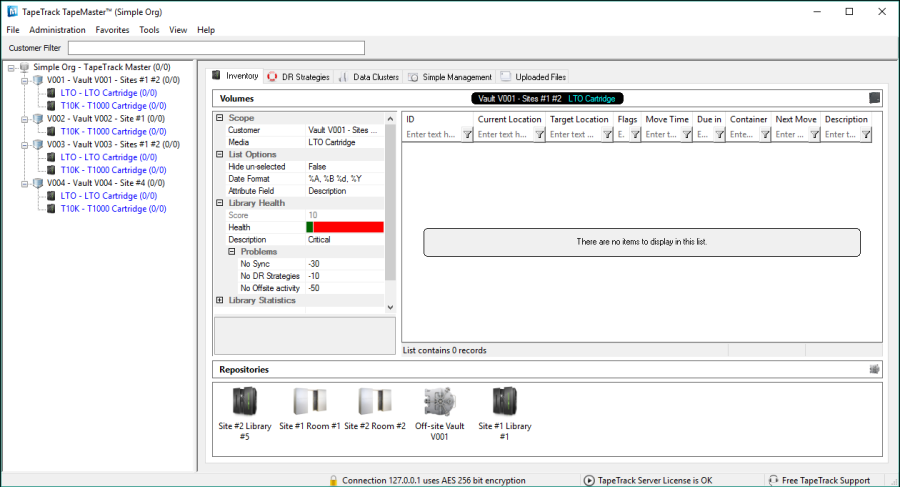This screenshot has width=900, height=487.
Task: Open the Site #2 Room #2 repository
Action: (x=375, y=408)
